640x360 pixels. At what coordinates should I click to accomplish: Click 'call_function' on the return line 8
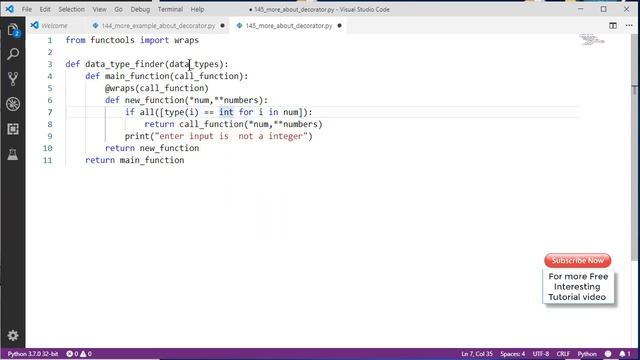coord(211,124)
